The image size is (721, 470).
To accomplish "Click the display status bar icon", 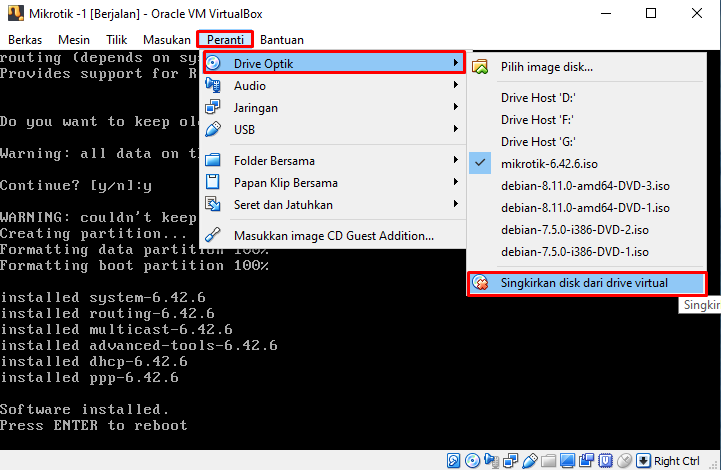I will tap(567, 460).
